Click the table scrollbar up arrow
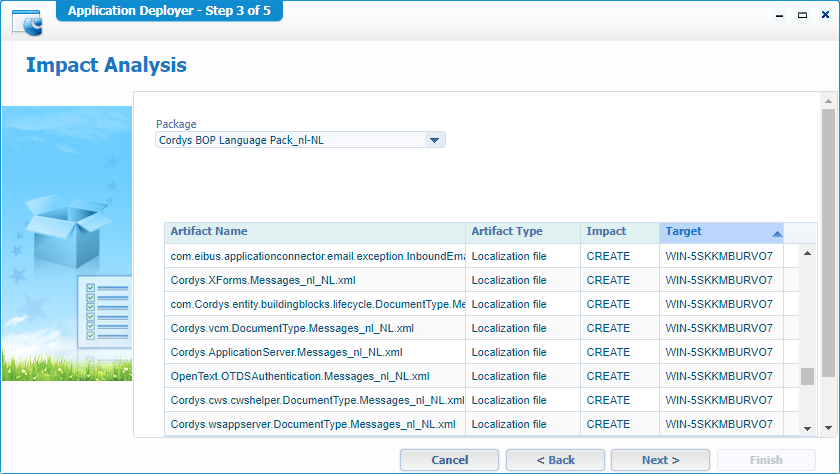840x474 pixels. (807, 253)
